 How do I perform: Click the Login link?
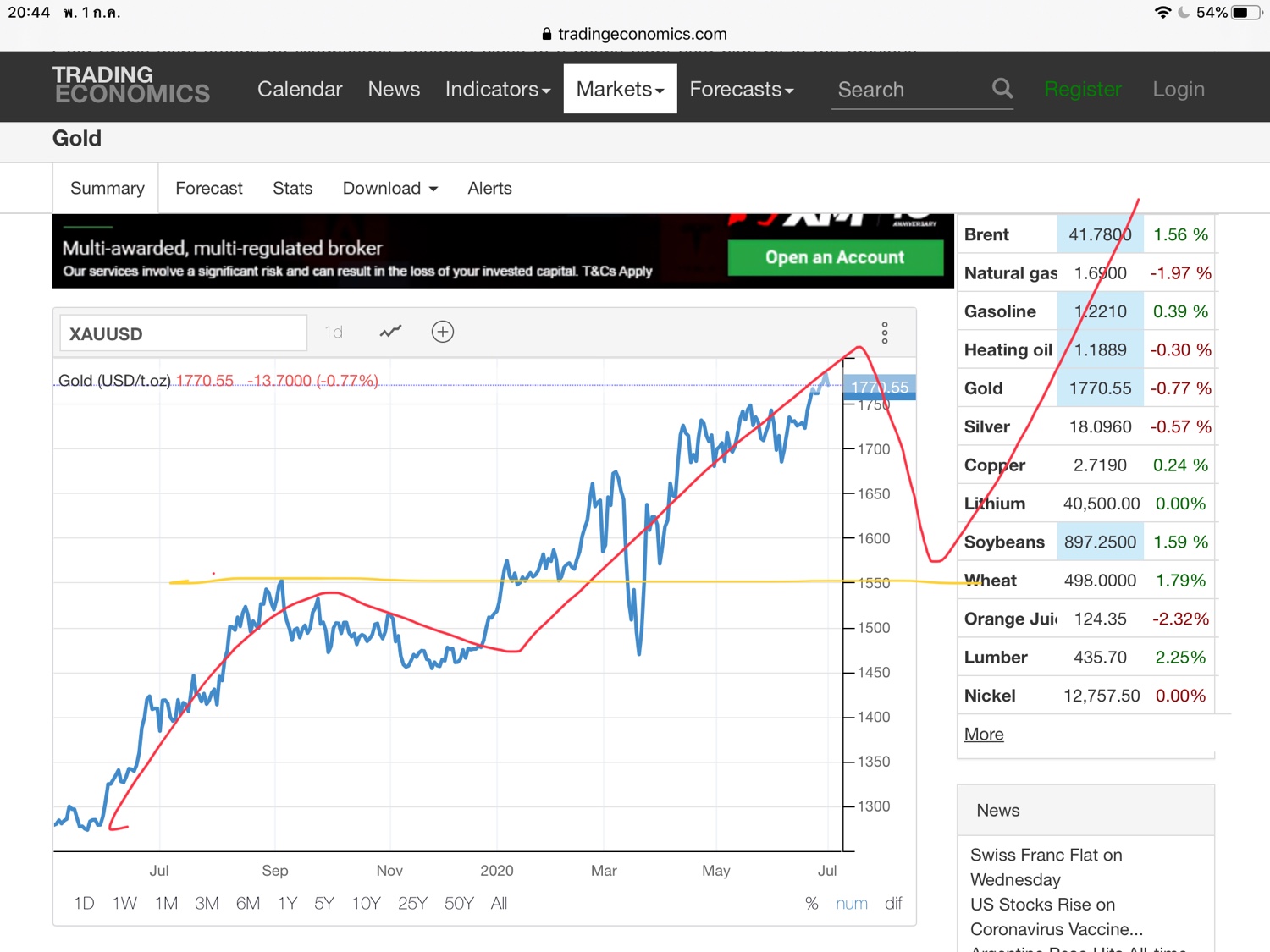[x=1179, y=89]
